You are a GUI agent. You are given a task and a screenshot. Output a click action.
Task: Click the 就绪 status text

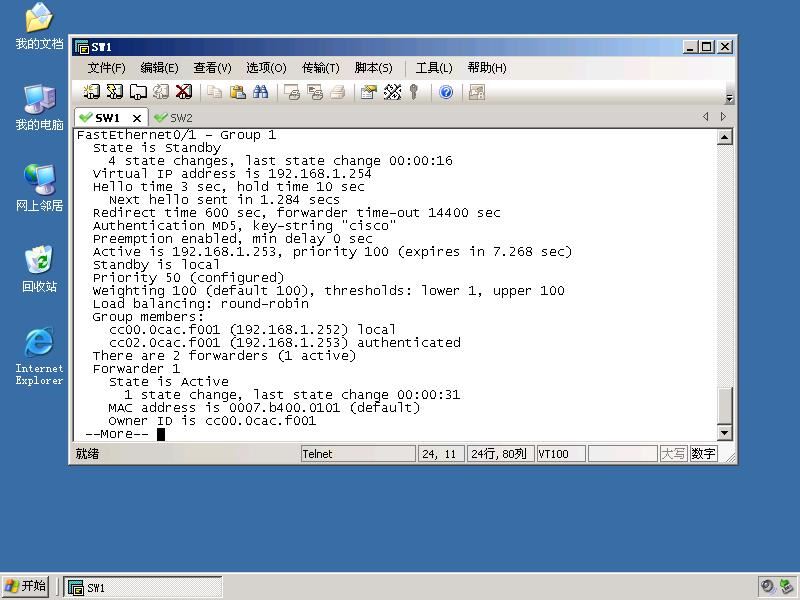tap(87, 454)
